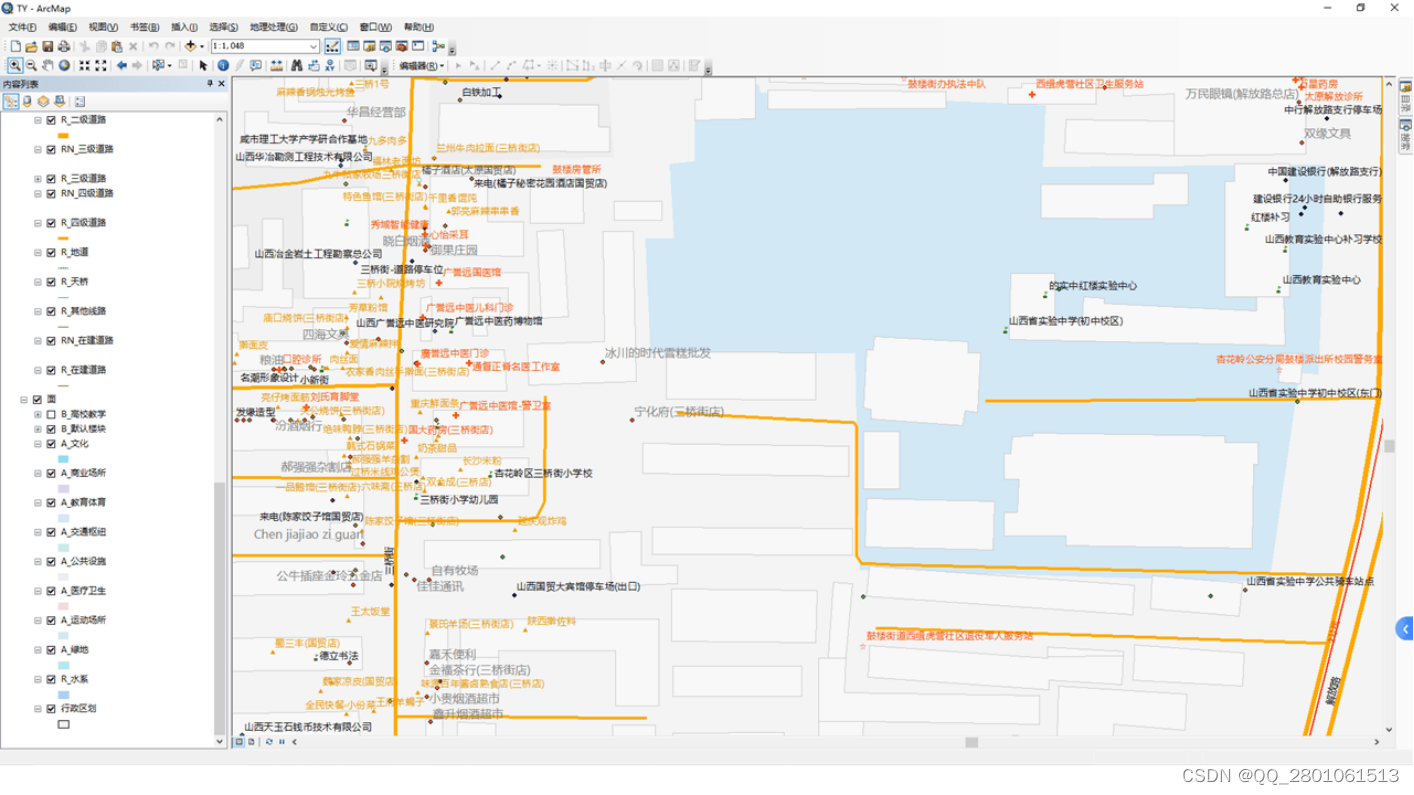1414x795 pixels.
Task: Open the 编辑器 dropdown menu
Action: pos(421,66)
